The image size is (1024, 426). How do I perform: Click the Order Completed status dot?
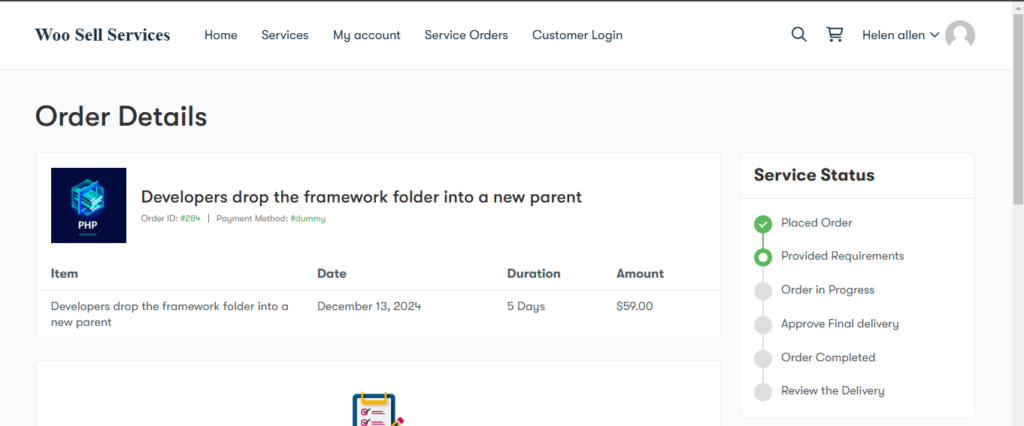coord(763,358)
